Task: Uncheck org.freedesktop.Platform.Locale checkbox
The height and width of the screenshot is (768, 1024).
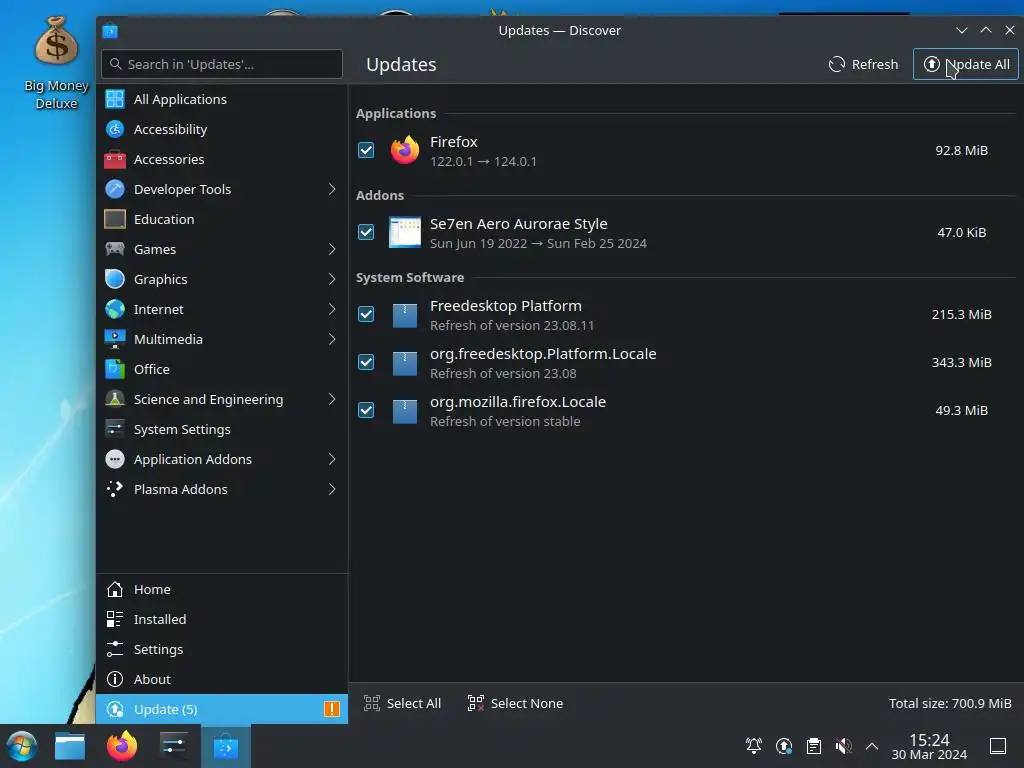Action: pyautogui.click(x=366, y=362)
